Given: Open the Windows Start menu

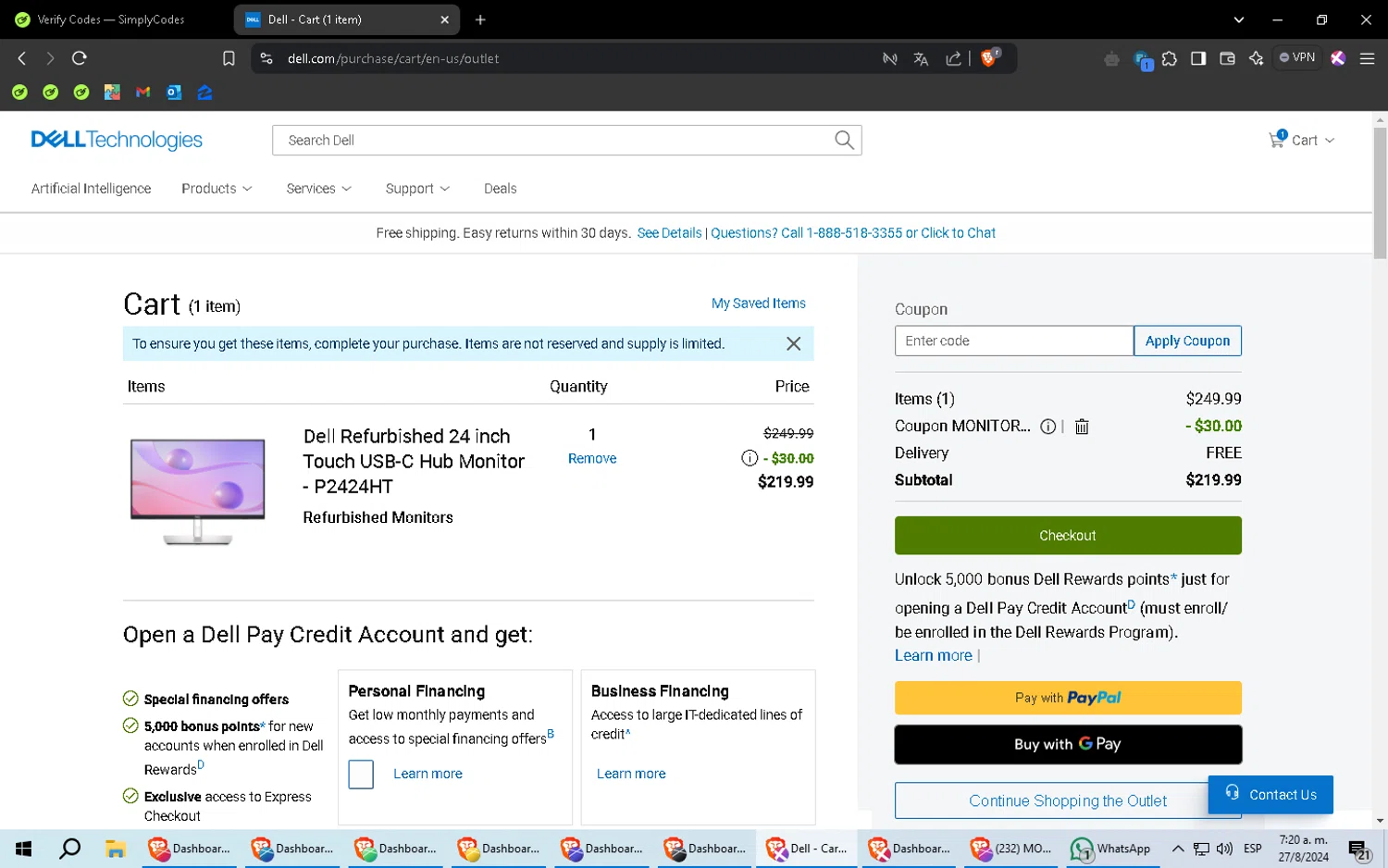Looking at the screenshot, I should 24,849.
